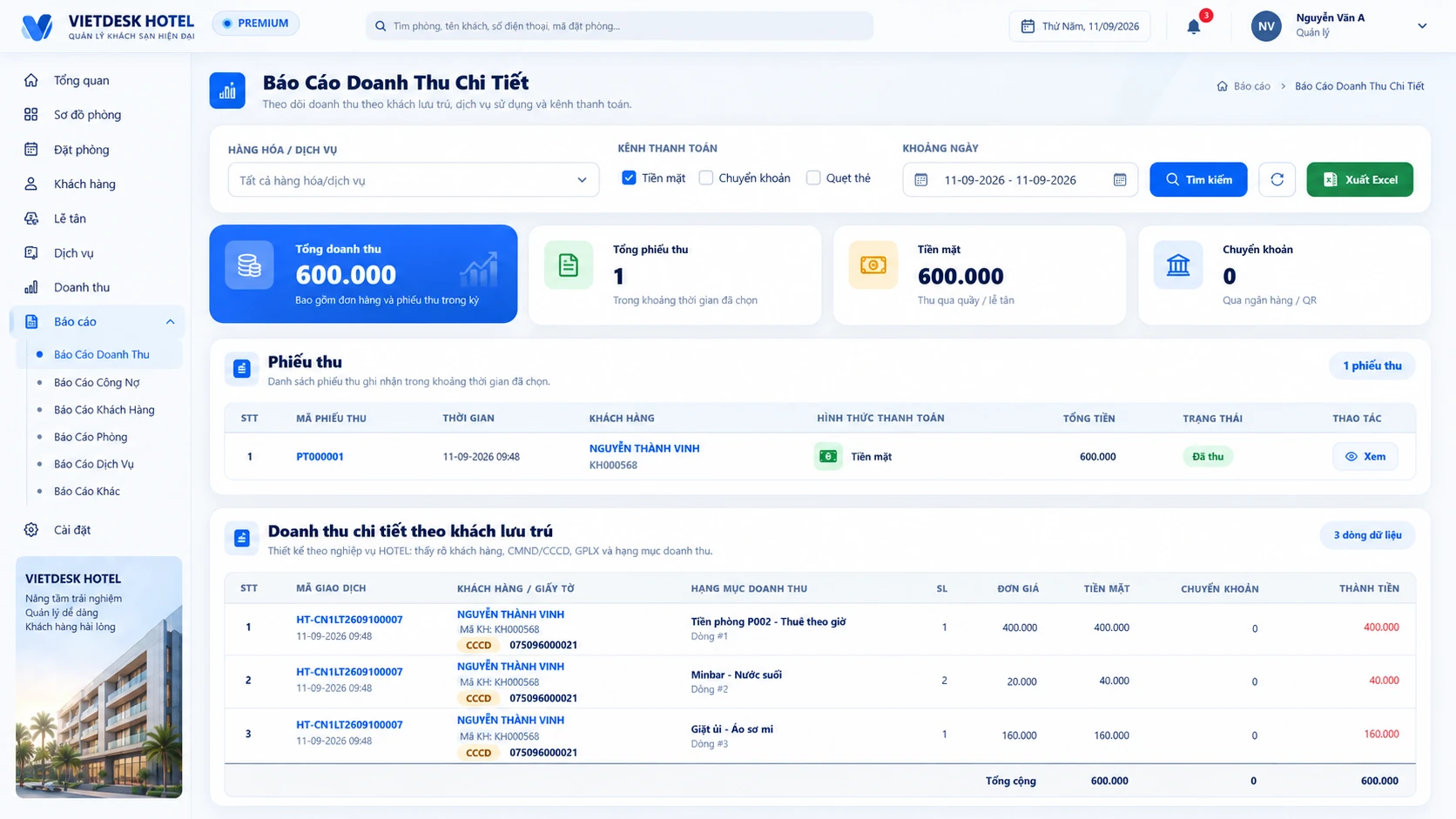Click the Tổng doanh thu coin stack icon

(249, 265)
